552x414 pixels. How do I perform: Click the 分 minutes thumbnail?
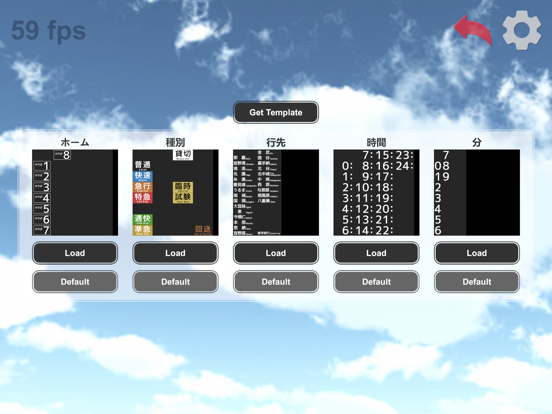477,193
